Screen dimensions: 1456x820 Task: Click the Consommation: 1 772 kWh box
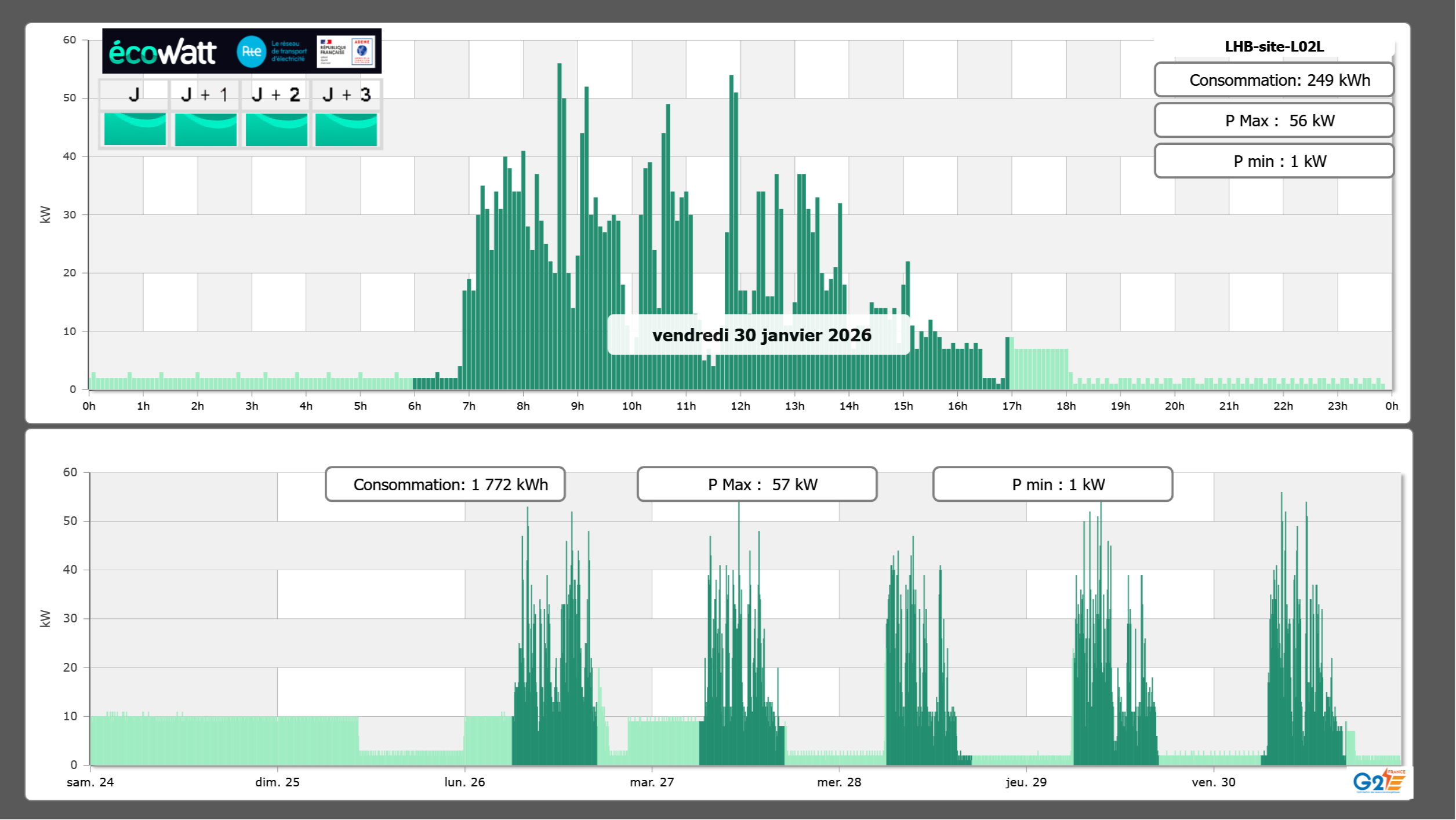click(x=445, y=484)
